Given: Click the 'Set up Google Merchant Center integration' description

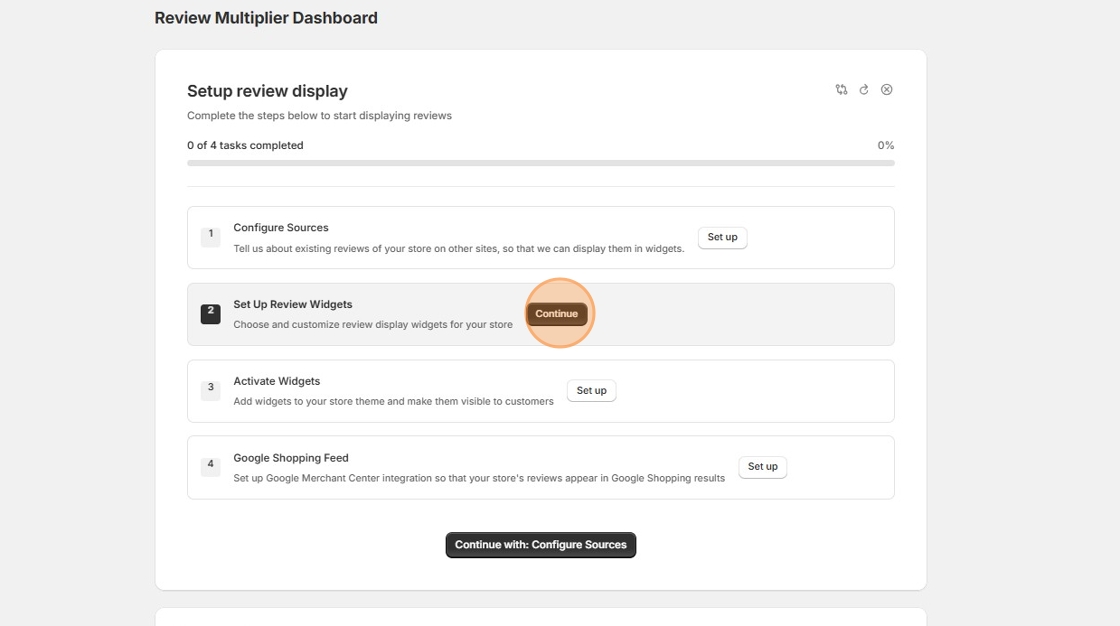Looking at the screenshot, I should pyautogui.click(x=479, y=478).
